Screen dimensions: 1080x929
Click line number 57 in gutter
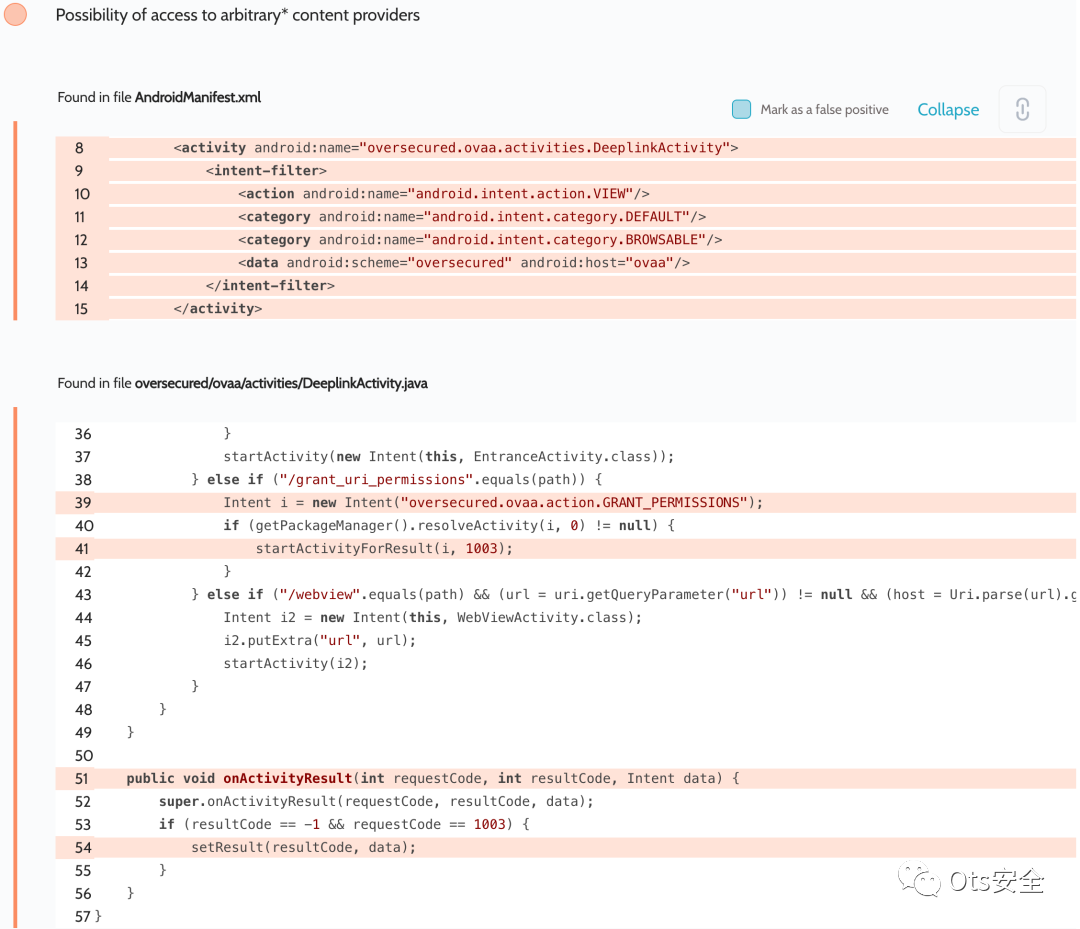(83, 917)
